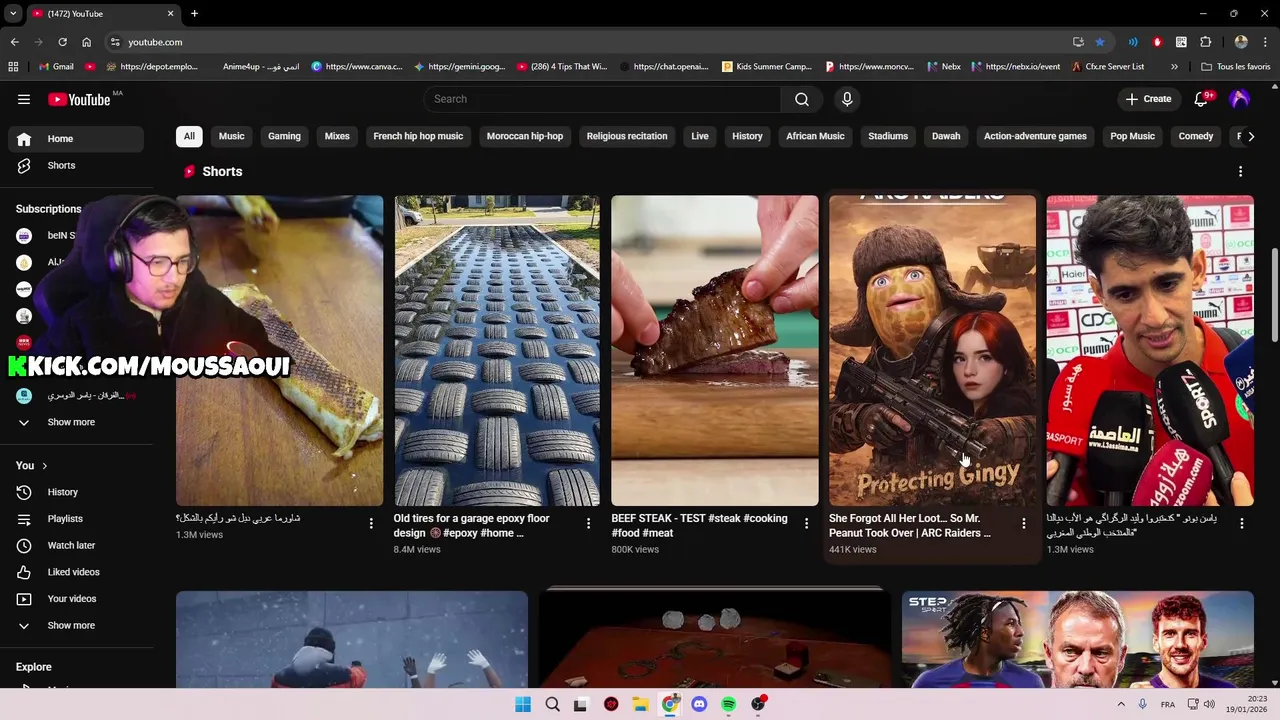Activate voice search microphone
The width and height of the screenshot is (1280, 720).
click(x=847, y=99)
